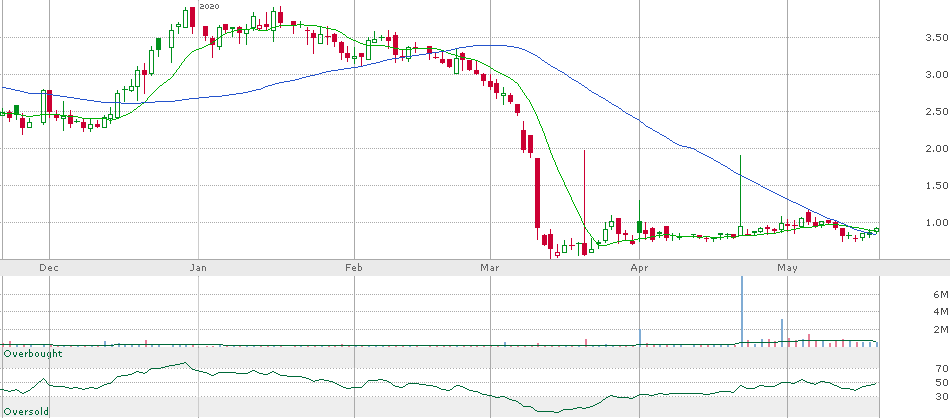Click the Apr month label on time axis
This screenshot has width=950, height=418.
[639, 267]
